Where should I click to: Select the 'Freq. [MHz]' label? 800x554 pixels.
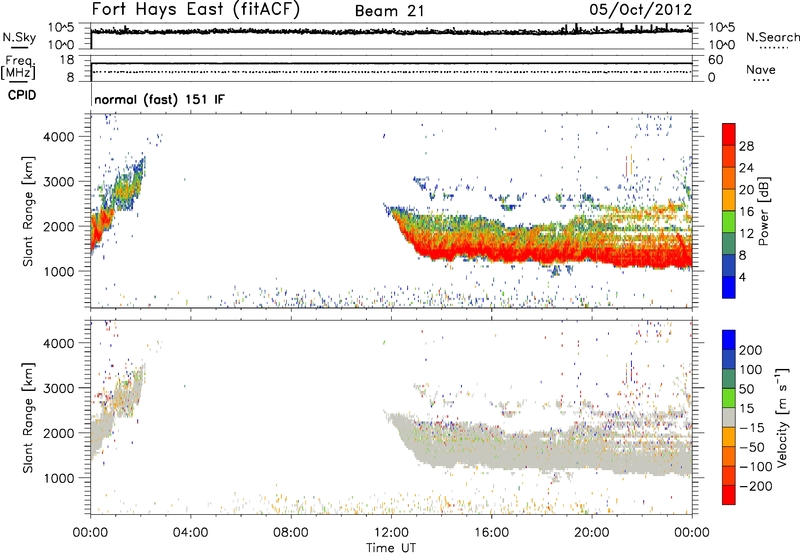point(18,68)
